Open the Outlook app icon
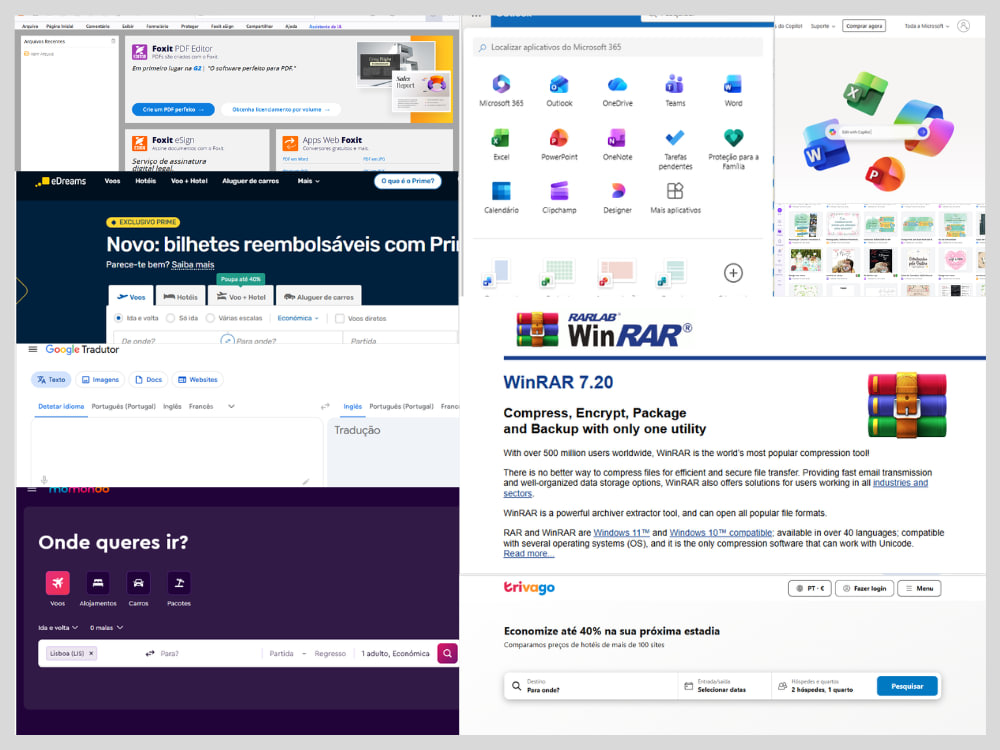This screenshot has height=750, width=1000. pos(559,84)
